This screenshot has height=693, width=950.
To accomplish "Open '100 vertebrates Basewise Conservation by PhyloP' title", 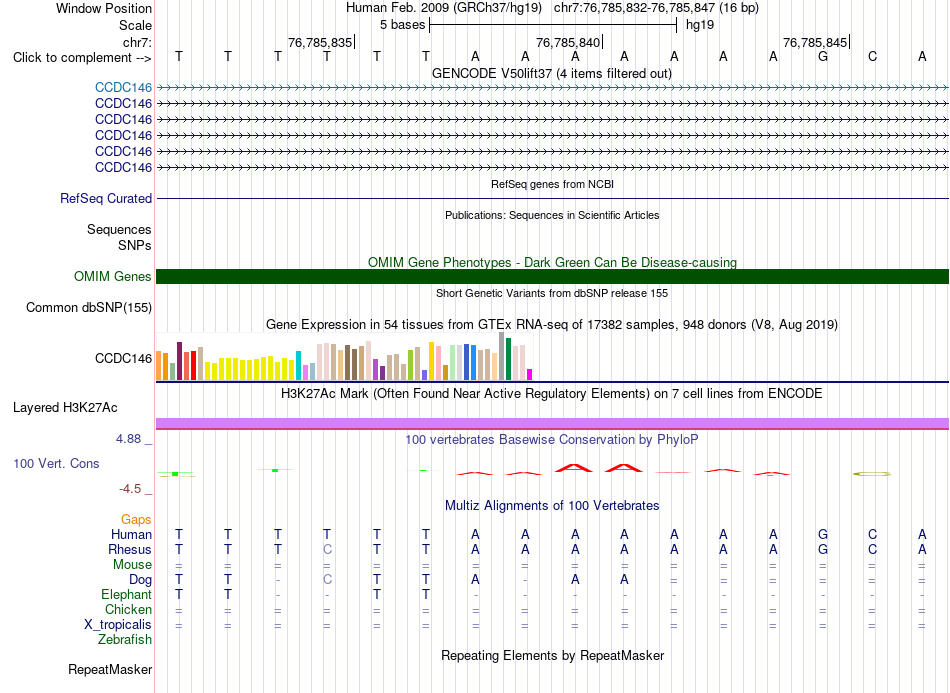I will [552, 439].
